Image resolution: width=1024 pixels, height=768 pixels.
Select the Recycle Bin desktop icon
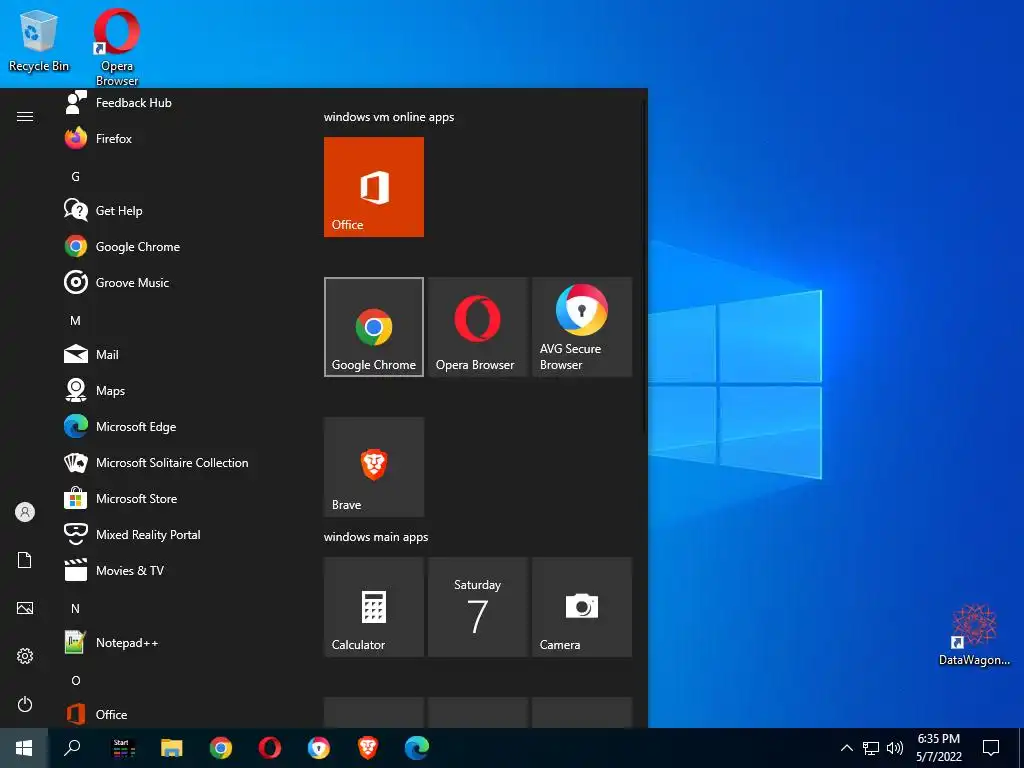[39, 40]
